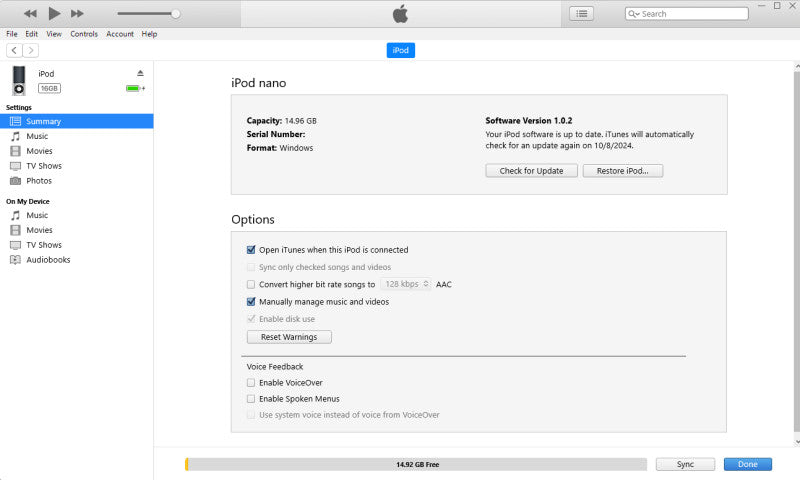
Task: Eject the iPod with the eject icon
Action: [x=140, y=73]
